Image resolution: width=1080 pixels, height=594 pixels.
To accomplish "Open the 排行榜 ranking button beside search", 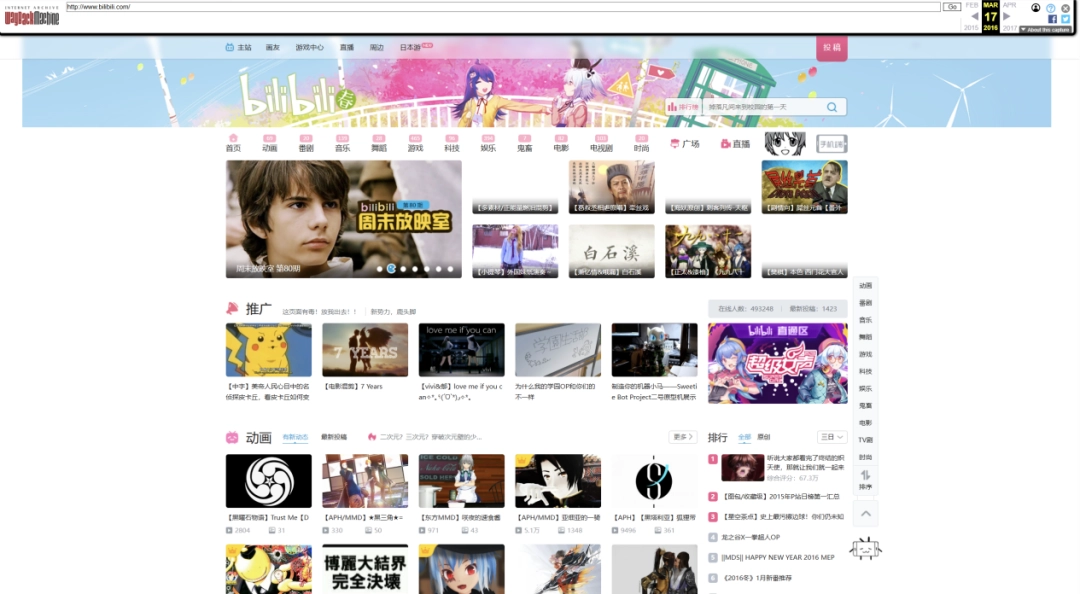I will [x=683, y=107].
